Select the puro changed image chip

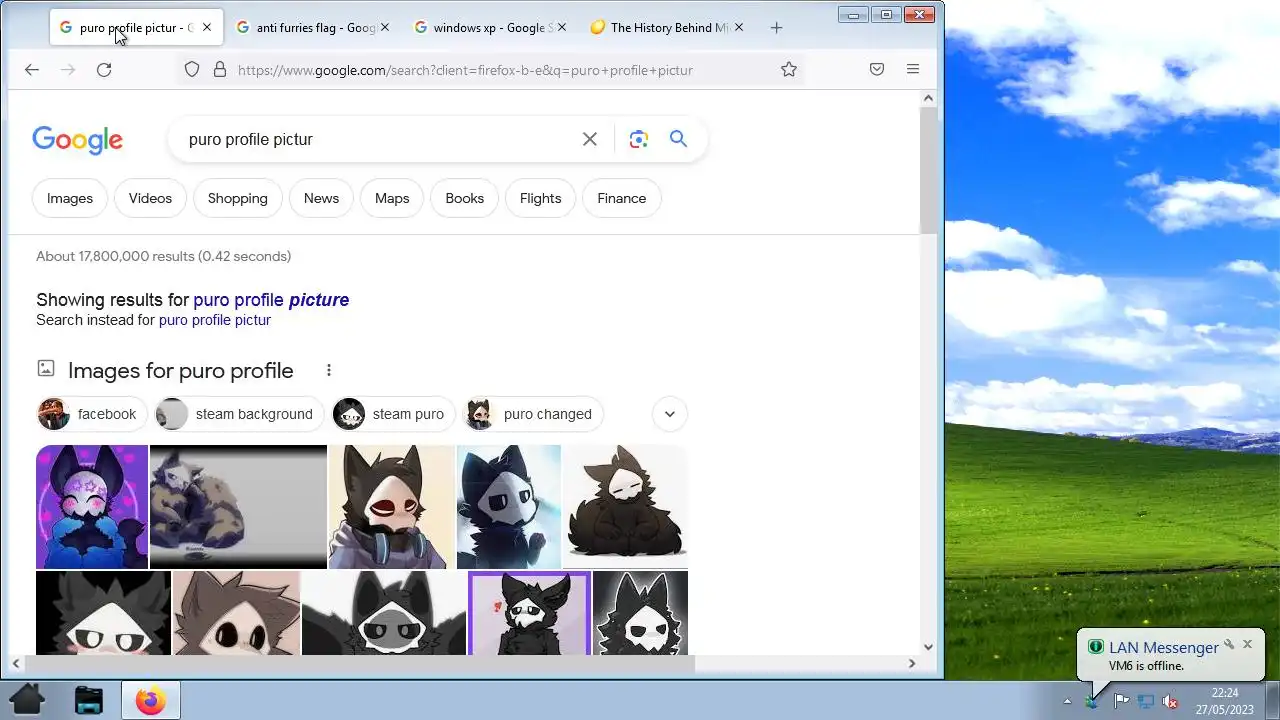pos(533,414)
